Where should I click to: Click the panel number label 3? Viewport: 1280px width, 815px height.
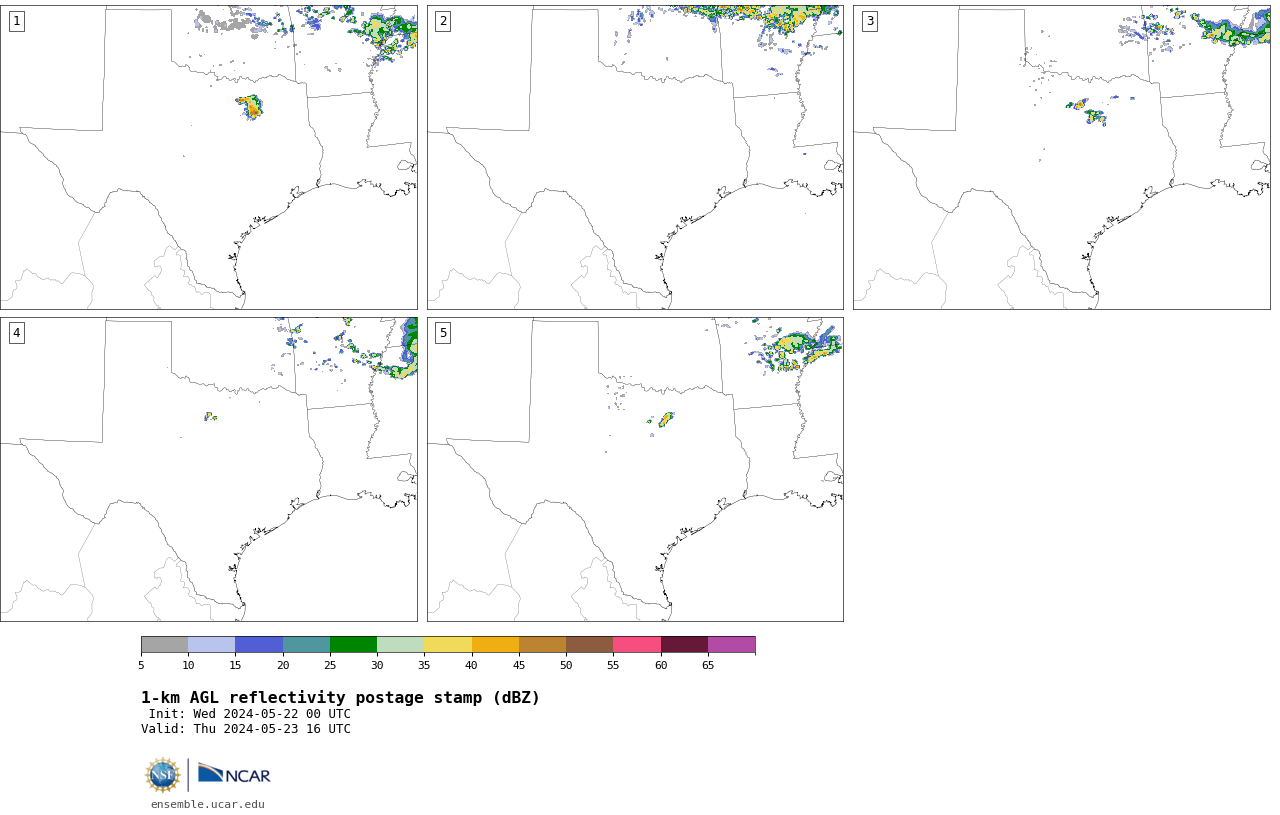pos(869,21)
